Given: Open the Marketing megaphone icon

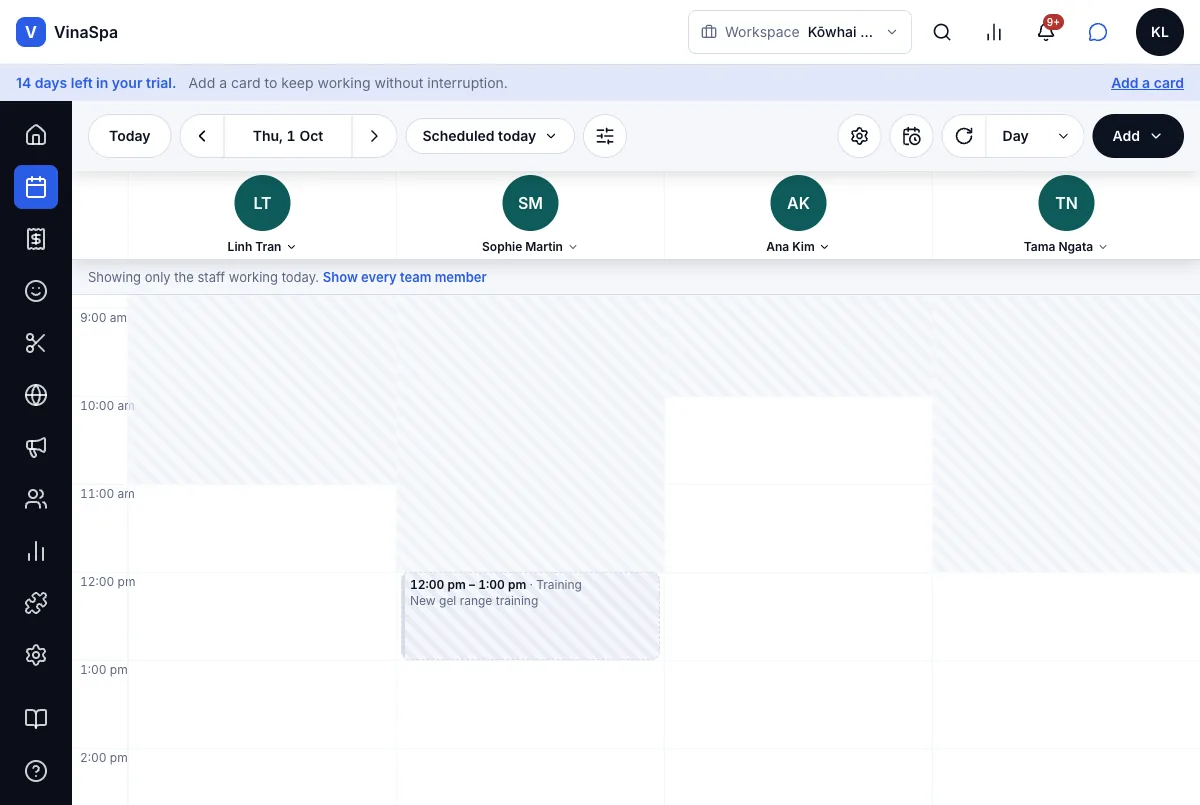Looking at the screenshot, I should (36, 447).
